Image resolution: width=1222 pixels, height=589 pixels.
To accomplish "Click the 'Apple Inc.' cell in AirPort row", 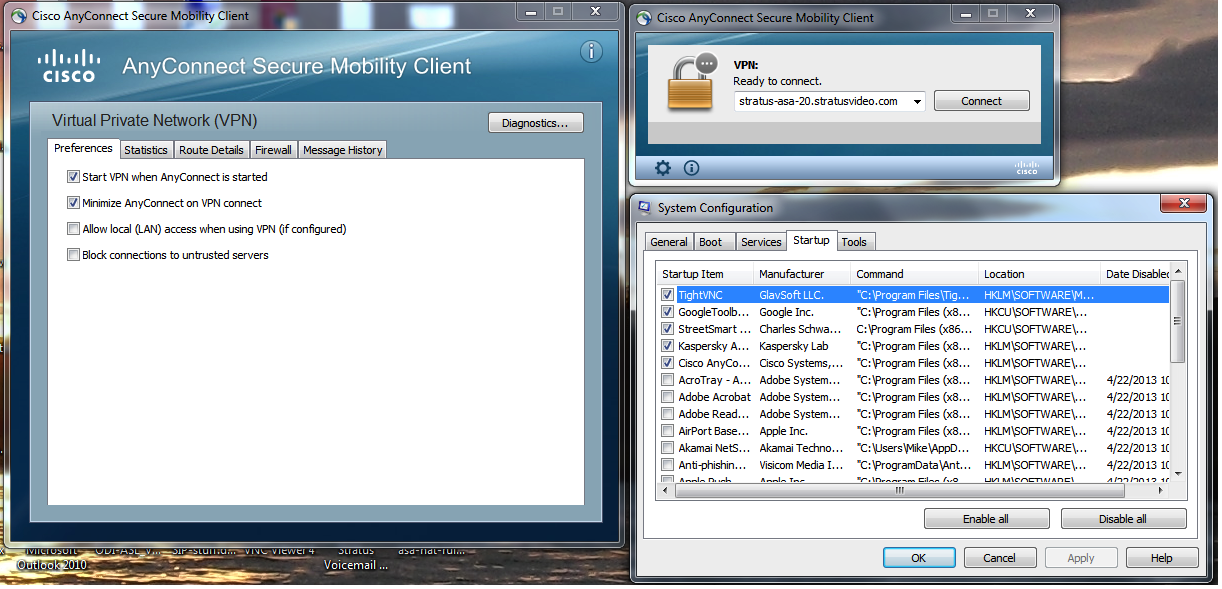I will [x=783, y=431].
